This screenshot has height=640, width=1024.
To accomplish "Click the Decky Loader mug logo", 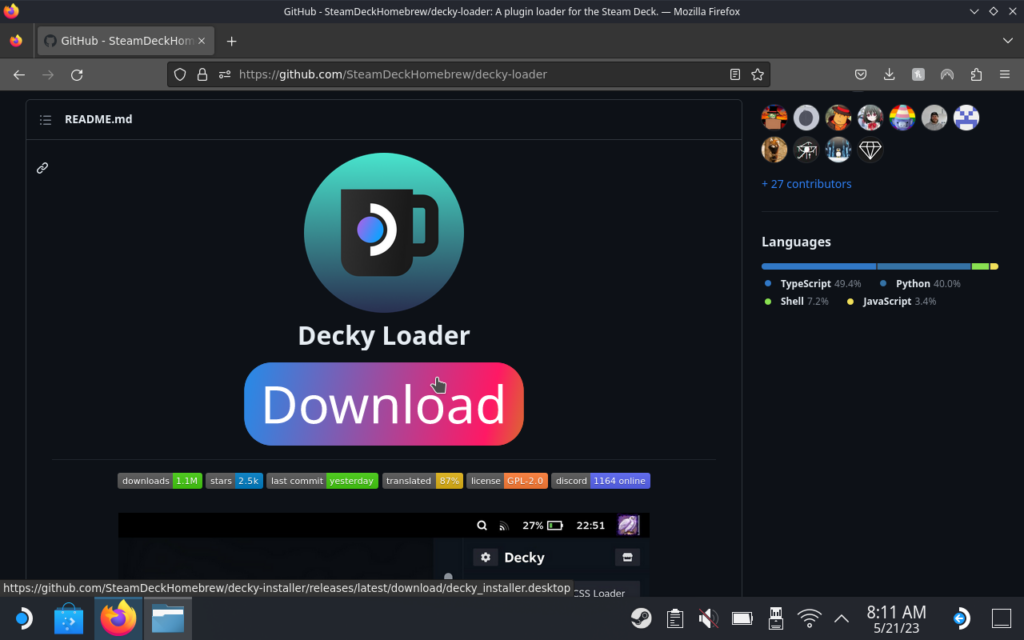I will (383, 232).
